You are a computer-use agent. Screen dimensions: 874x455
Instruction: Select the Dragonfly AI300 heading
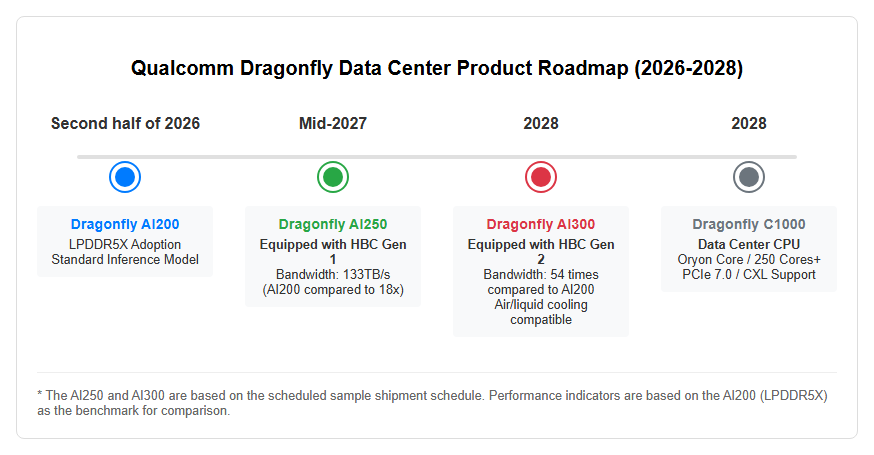[541, 224]
